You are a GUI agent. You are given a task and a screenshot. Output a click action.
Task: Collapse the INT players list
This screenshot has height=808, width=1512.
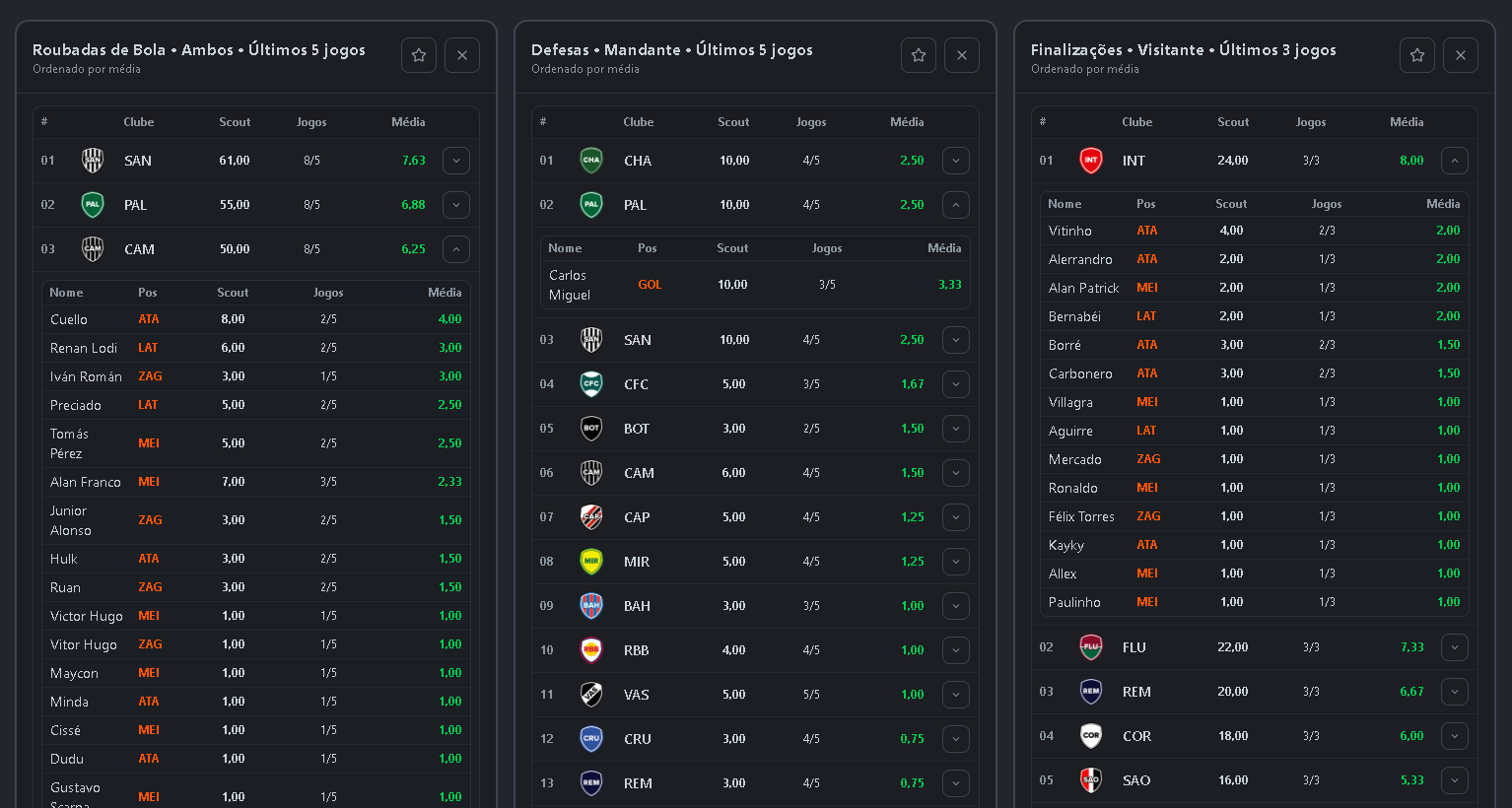1454,160
